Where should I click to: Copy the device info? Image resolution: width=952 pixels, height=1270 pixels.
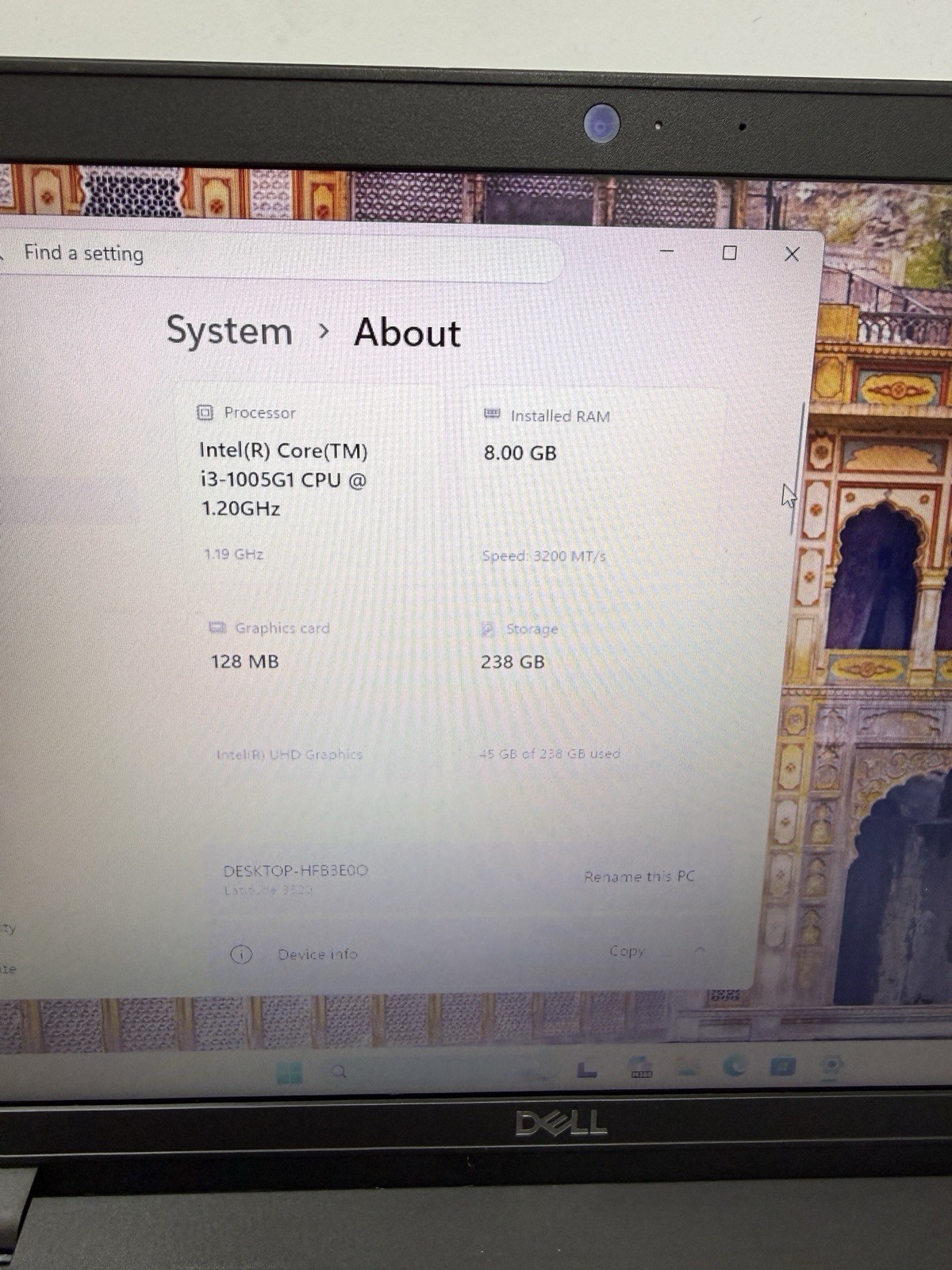(x=627, y=951)
